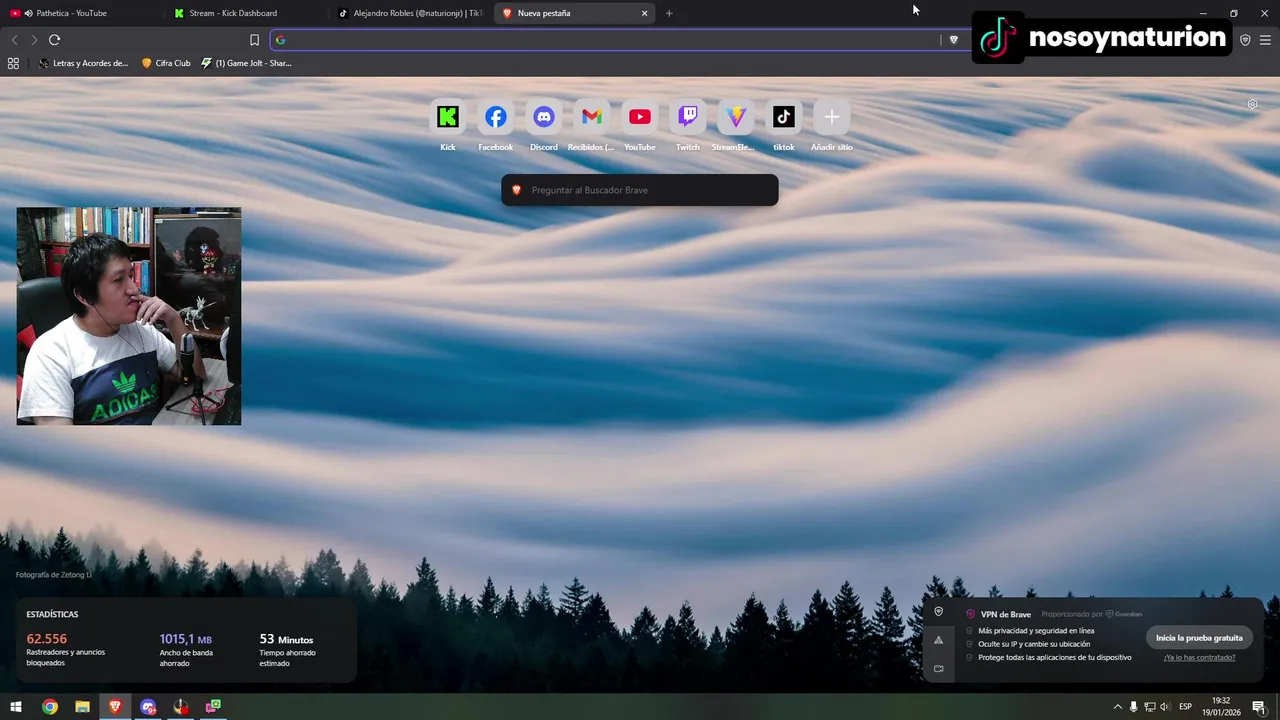
Task: Close the Nueva pestaña tab
Action: pos(645,13)
